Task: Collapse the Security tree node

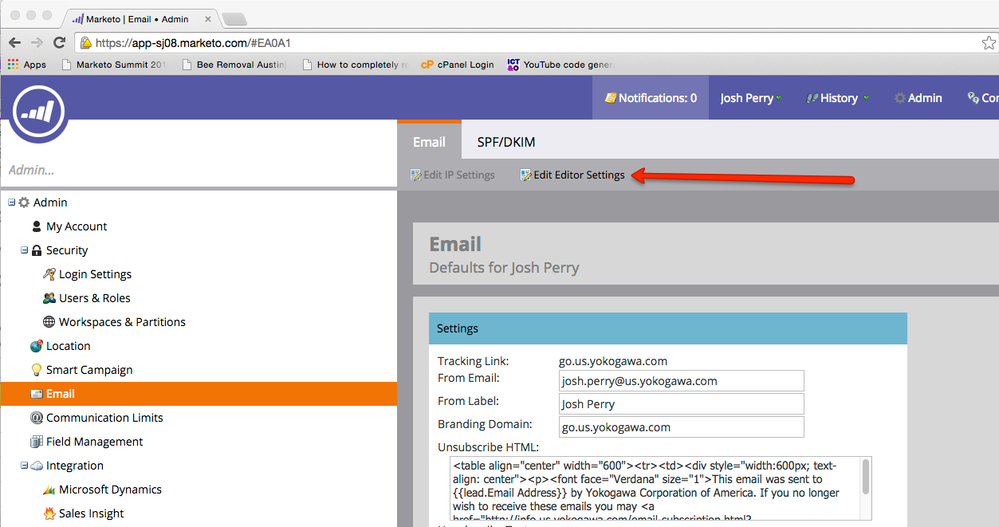Action: pos(24,250)
